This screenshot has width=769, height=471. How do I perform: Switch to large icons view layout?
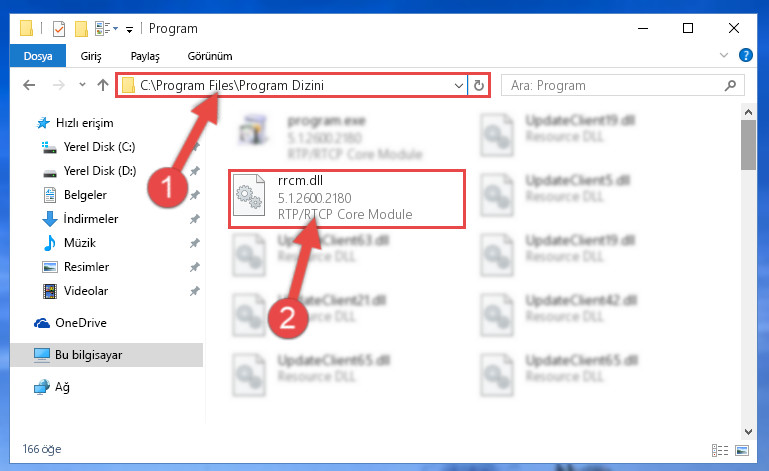[742, 450]
